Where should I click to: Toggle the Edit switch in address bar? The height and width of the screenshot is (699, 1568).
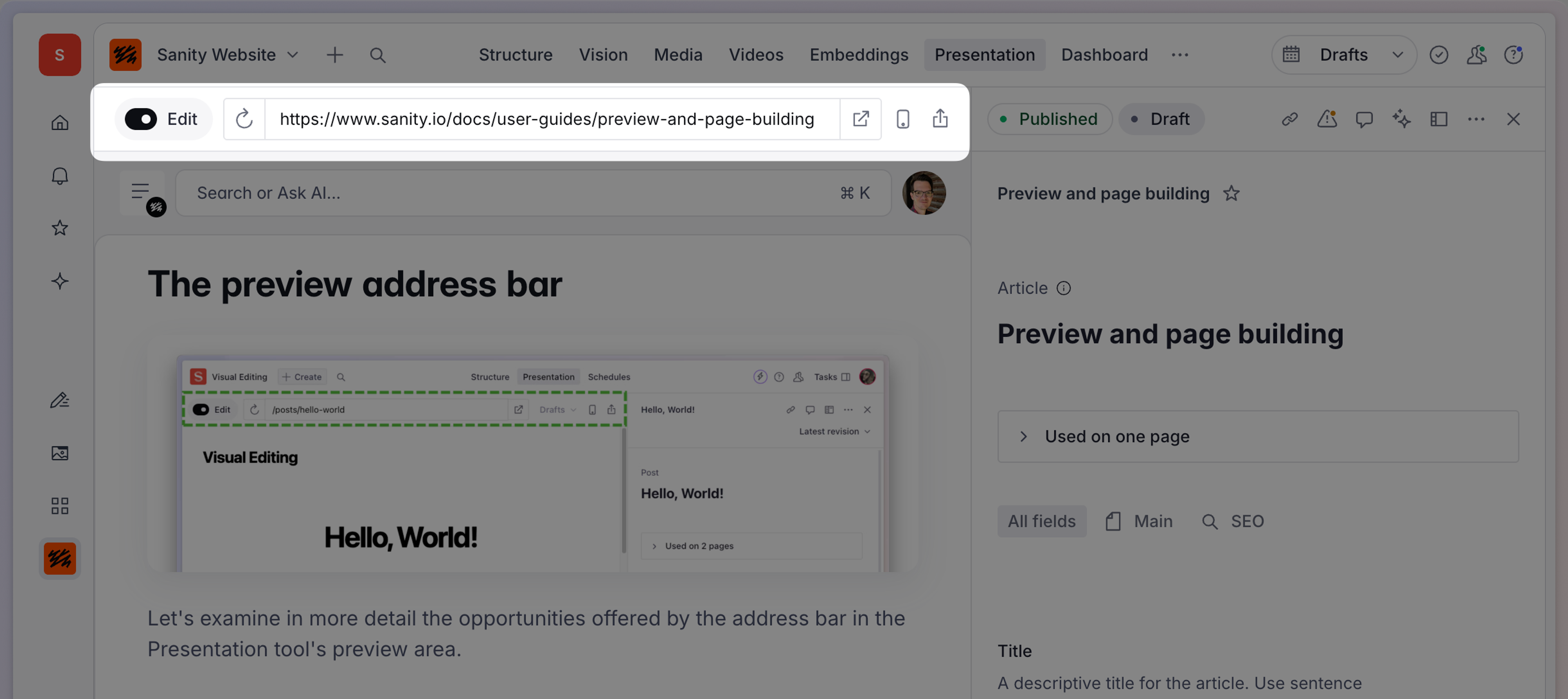(x=140, y=119)
